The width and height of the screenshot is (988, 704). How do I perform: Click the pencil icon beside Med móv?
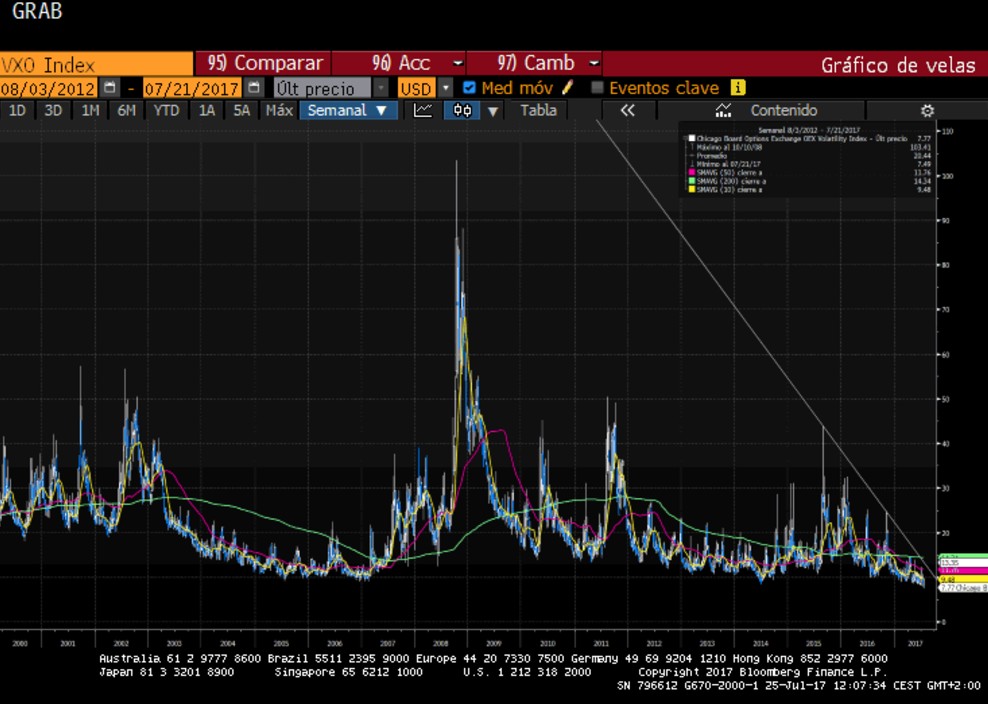point(568,88)
